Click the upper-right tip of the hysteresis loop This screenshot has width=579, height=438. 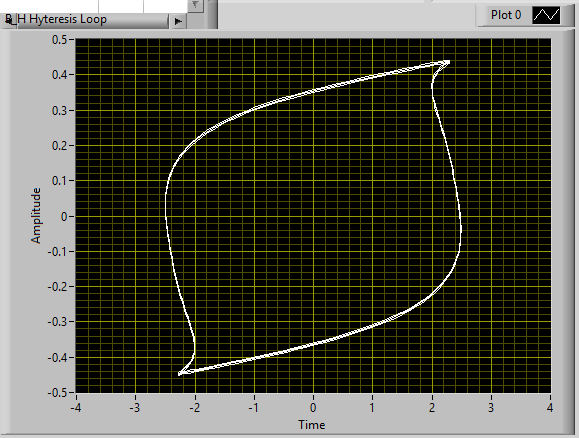click(x=448, y=62)
